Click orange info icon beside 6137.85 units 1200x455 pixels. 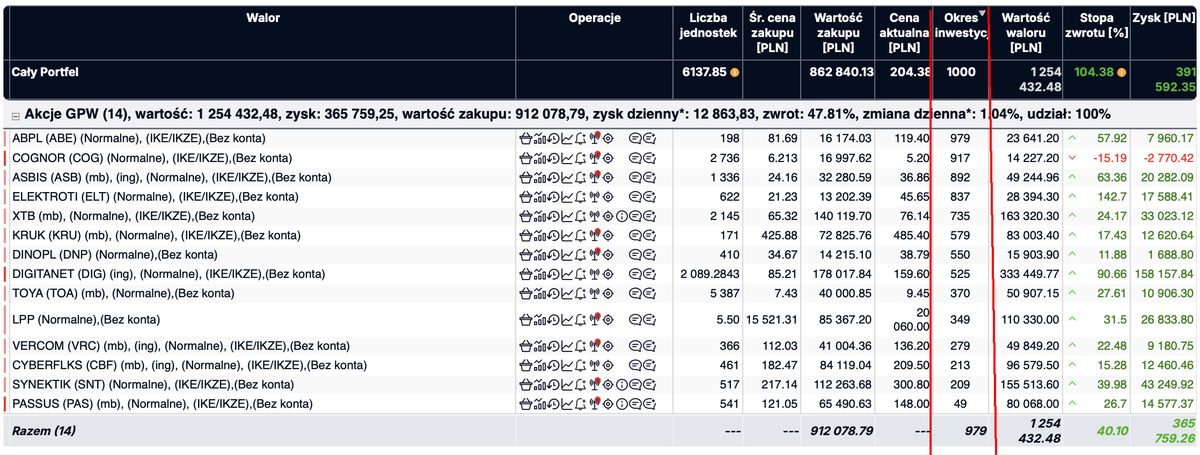735,72
